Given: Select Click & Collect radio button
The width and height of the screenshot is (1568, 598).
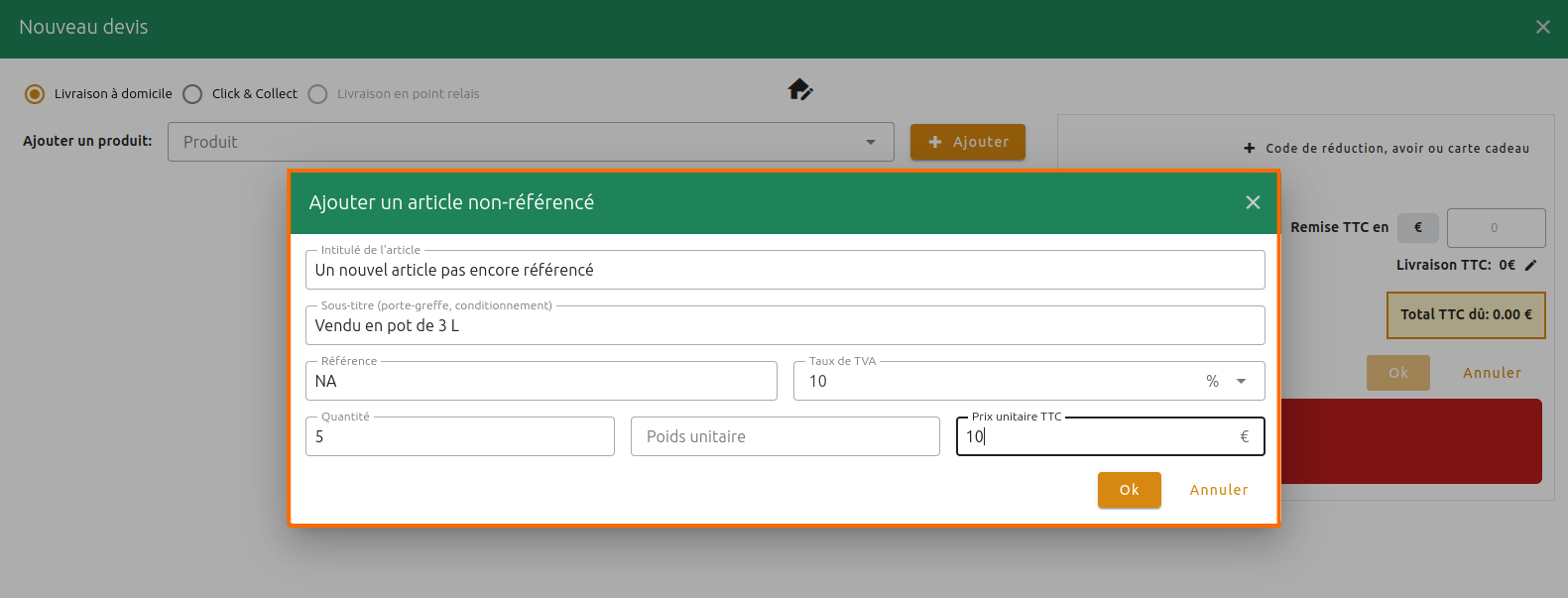Looking at the screenshot, I should pyautogui.click(x=192, y=94).
